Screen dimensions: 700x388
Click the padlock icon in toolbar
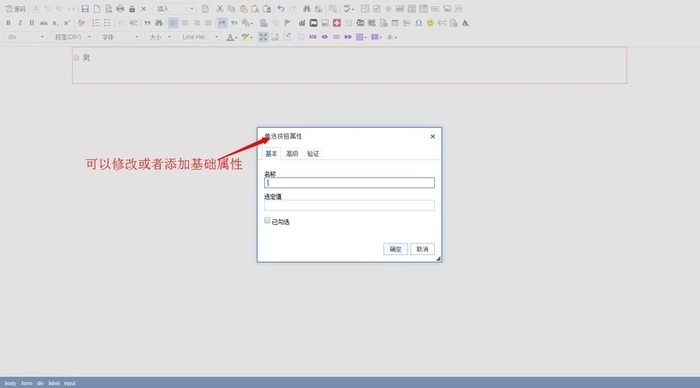(132, 9)
